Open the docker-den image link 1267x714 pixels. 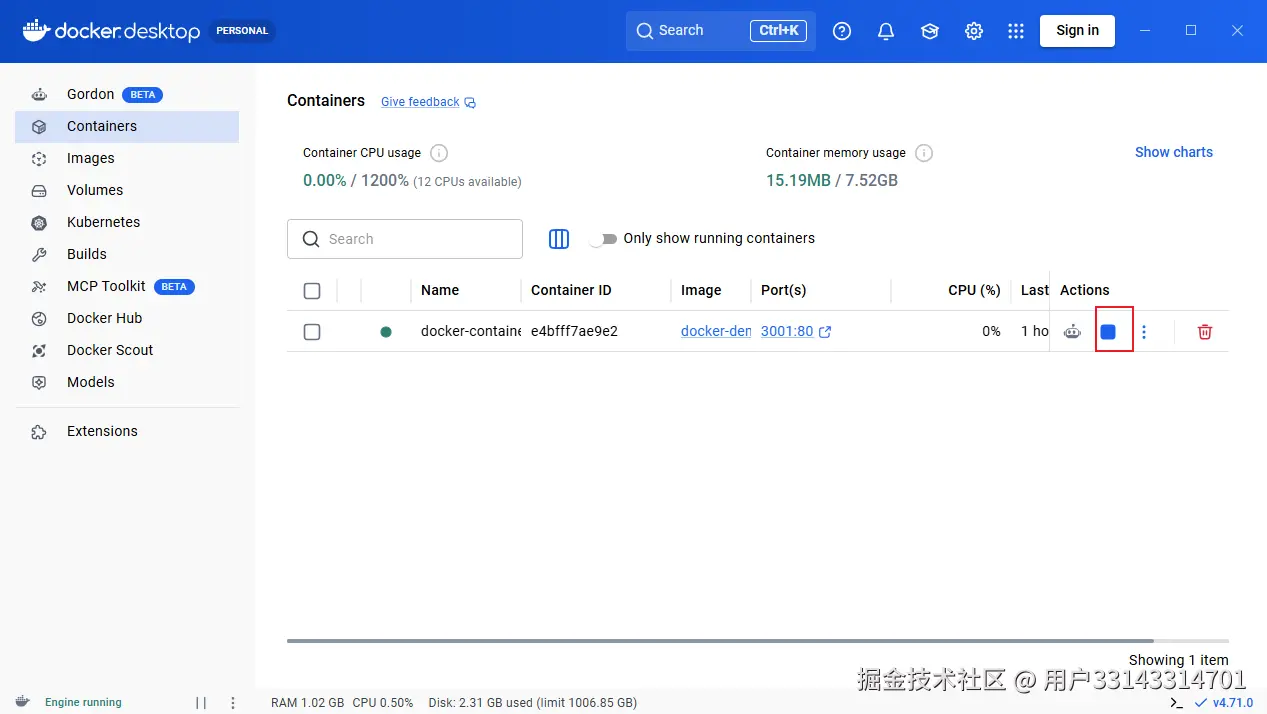tap(716, 331)
